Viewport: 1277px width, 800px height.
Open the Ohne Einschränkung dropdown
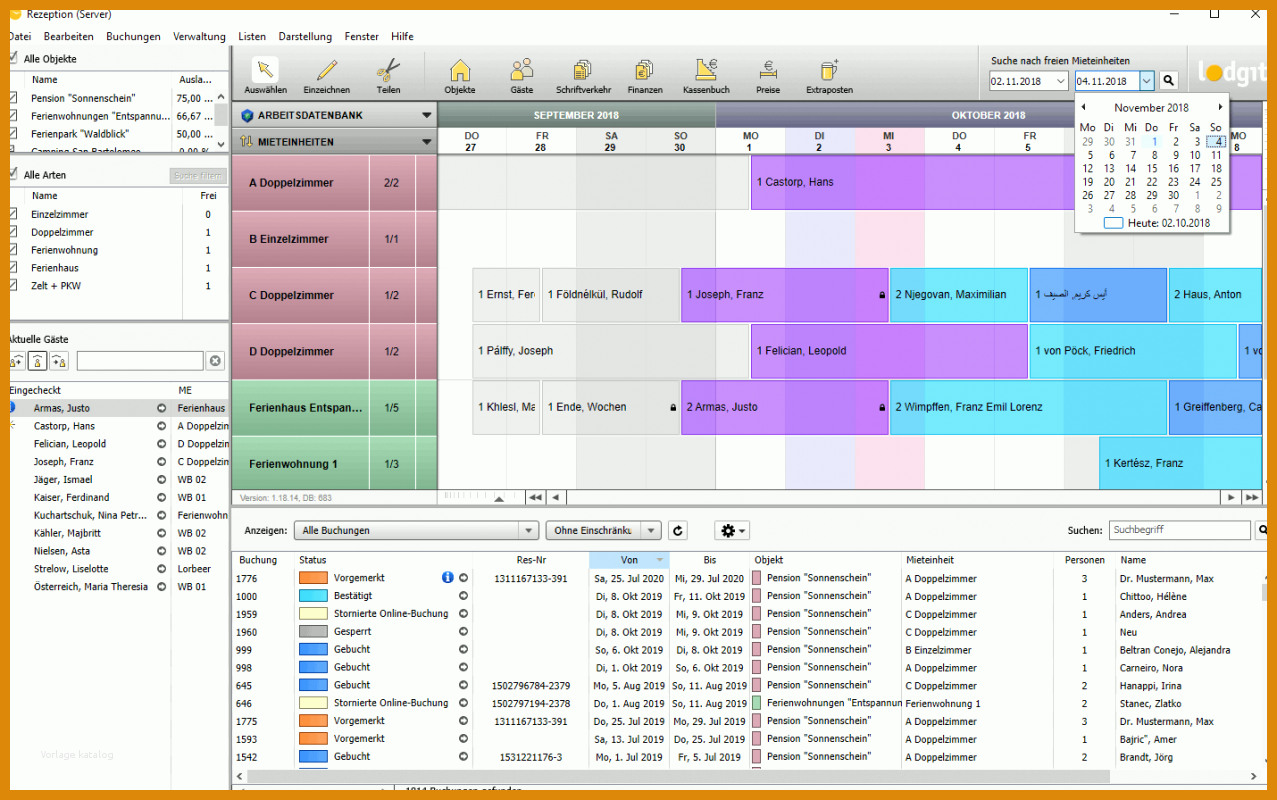click(x=603, y=531)
